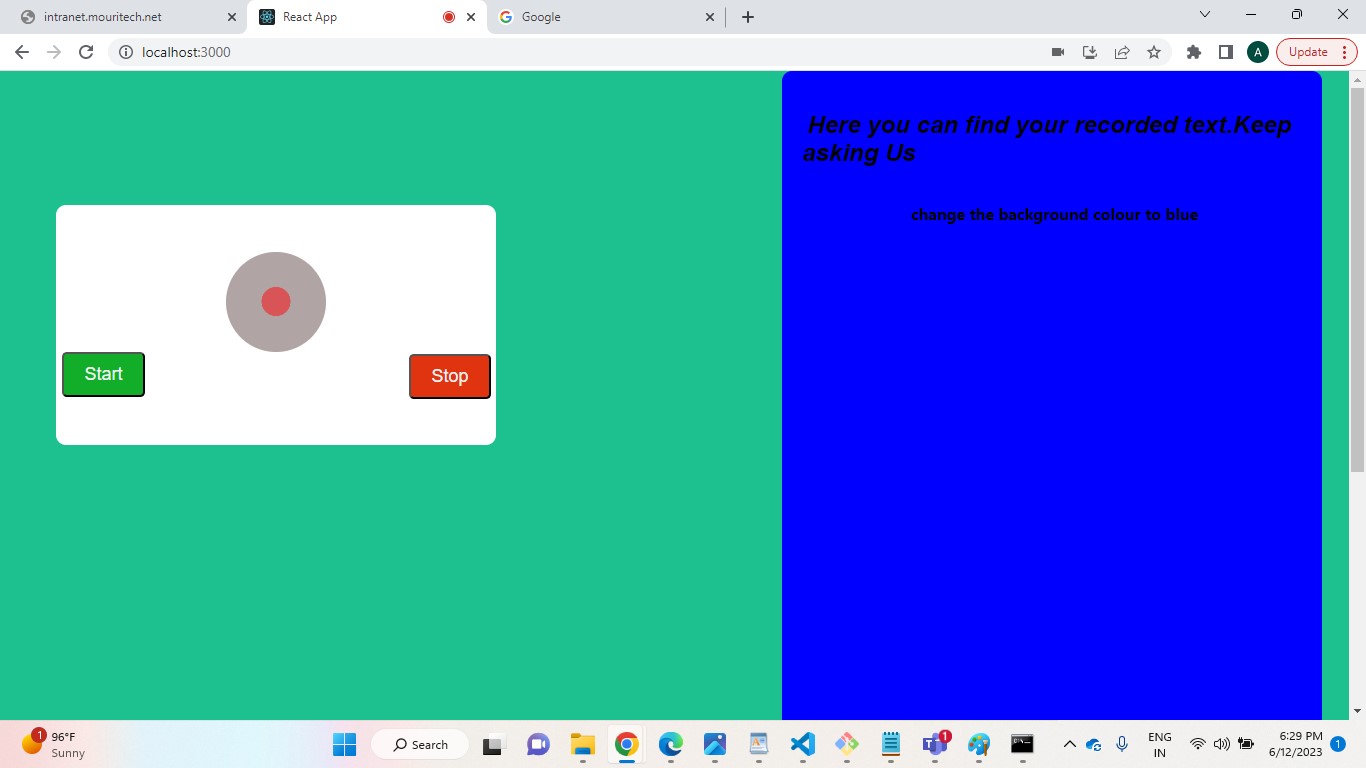Bookmark this page with star icon
The width and height of the screenshot is (1366, 768).
(x=1154, y=52)
